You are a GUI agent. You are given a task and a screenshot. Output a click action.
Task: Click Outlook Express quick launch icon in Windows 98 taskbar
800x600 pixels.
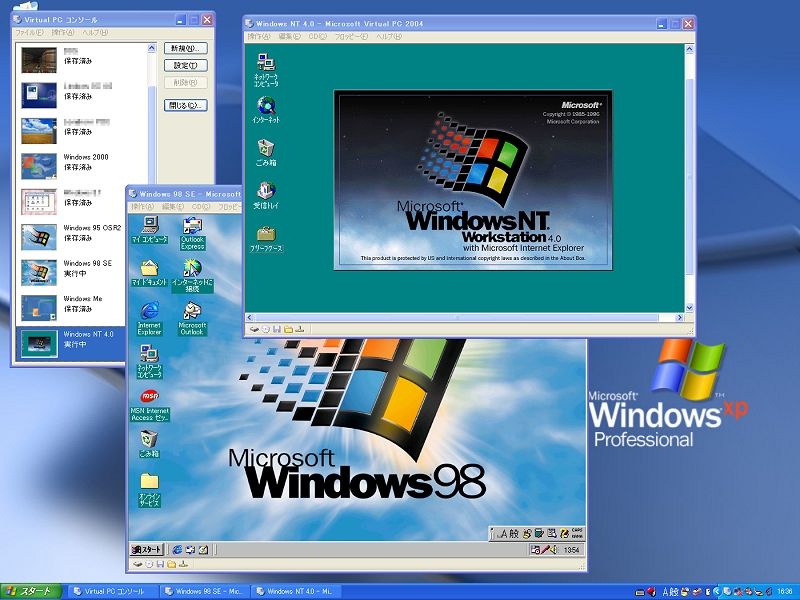[190, 549]
